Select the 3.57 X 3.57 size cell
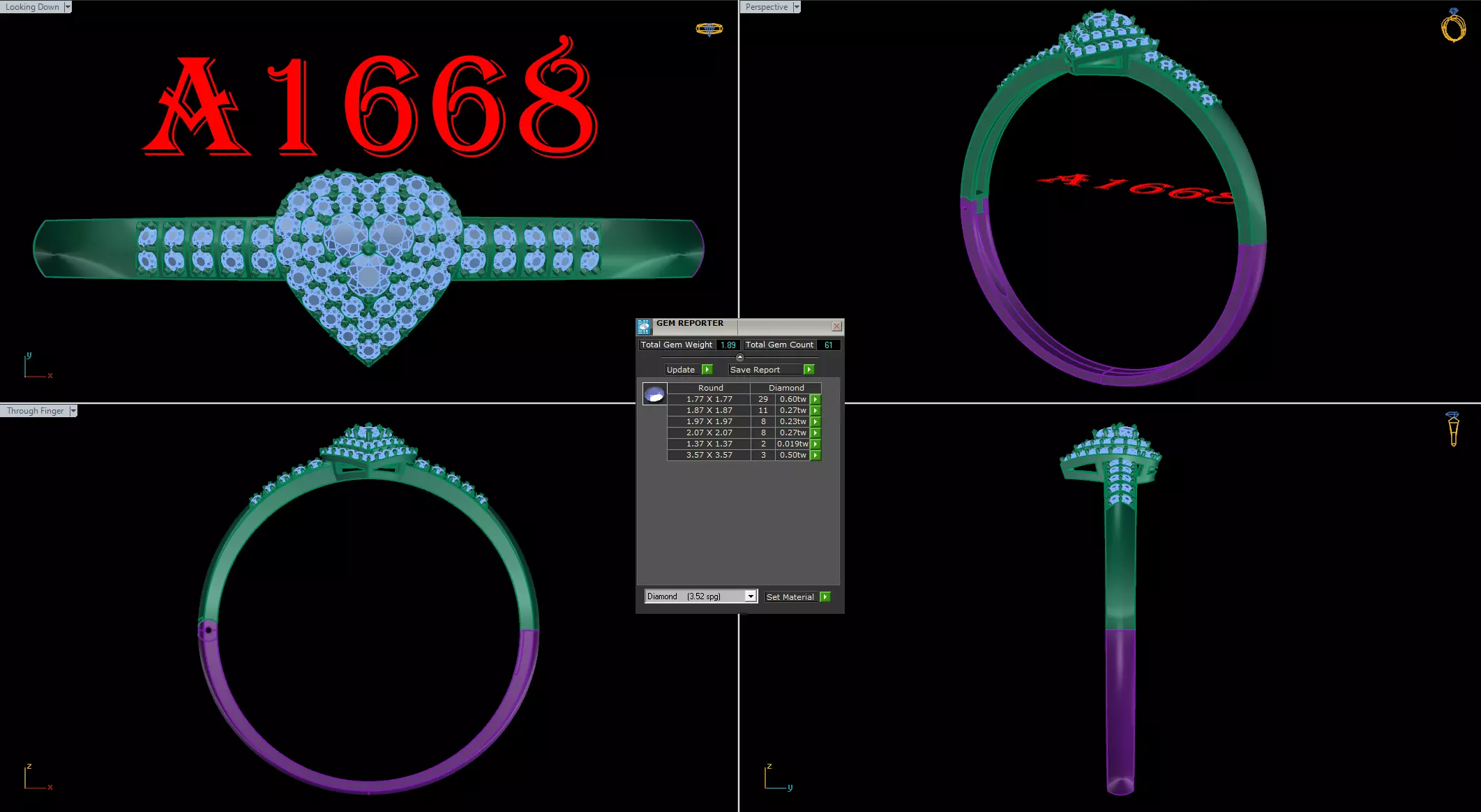Image resolution: width=1481 pixels, height=812 pixels. (709, 455)
